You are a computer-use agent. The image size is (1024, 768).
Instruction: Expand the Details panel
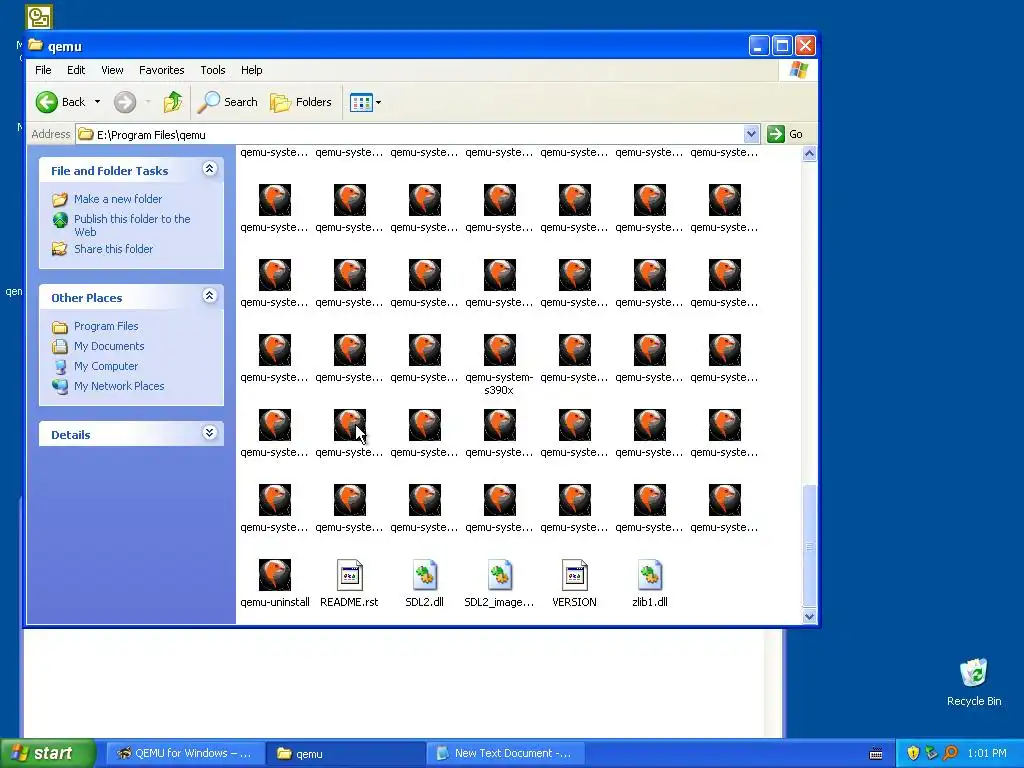[209, 433]
